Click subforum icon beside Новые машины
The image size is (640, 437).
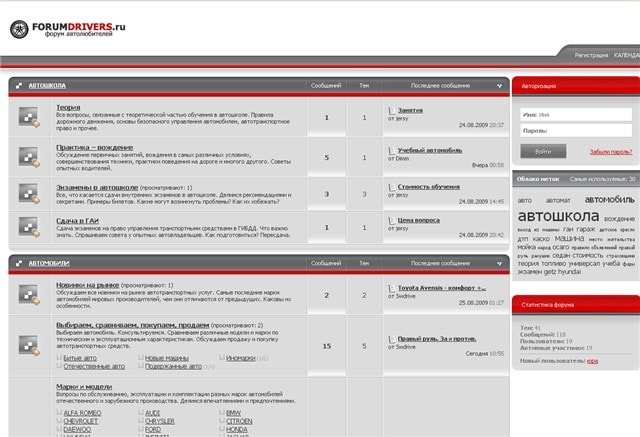(x=141, y=357)
